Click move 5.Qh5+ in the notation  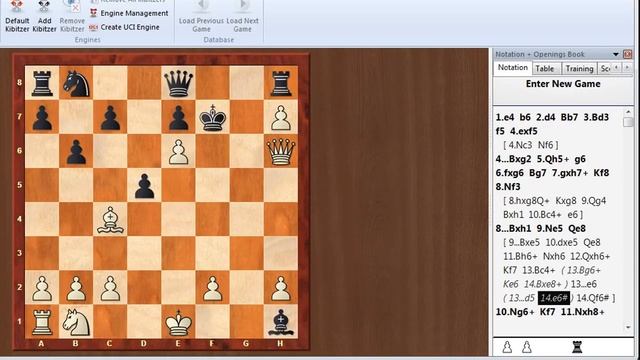(x=553, y=159)
